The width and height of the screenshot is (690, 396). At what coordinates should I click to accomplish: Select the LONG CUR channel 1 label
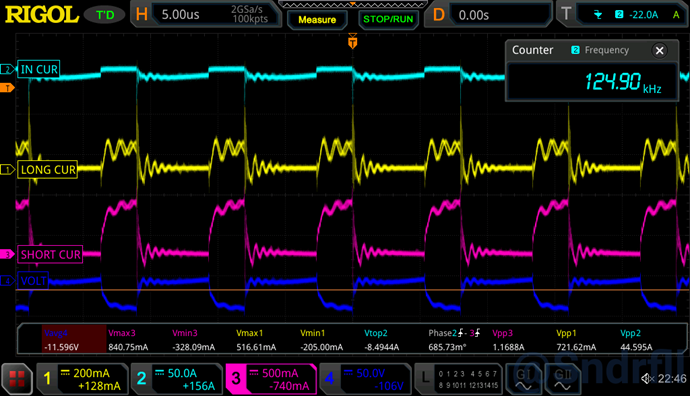(x=48, y=169)
